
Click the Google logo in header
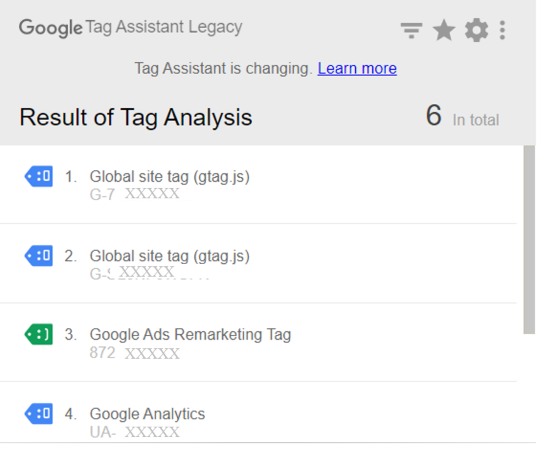[x=51, y=28]
